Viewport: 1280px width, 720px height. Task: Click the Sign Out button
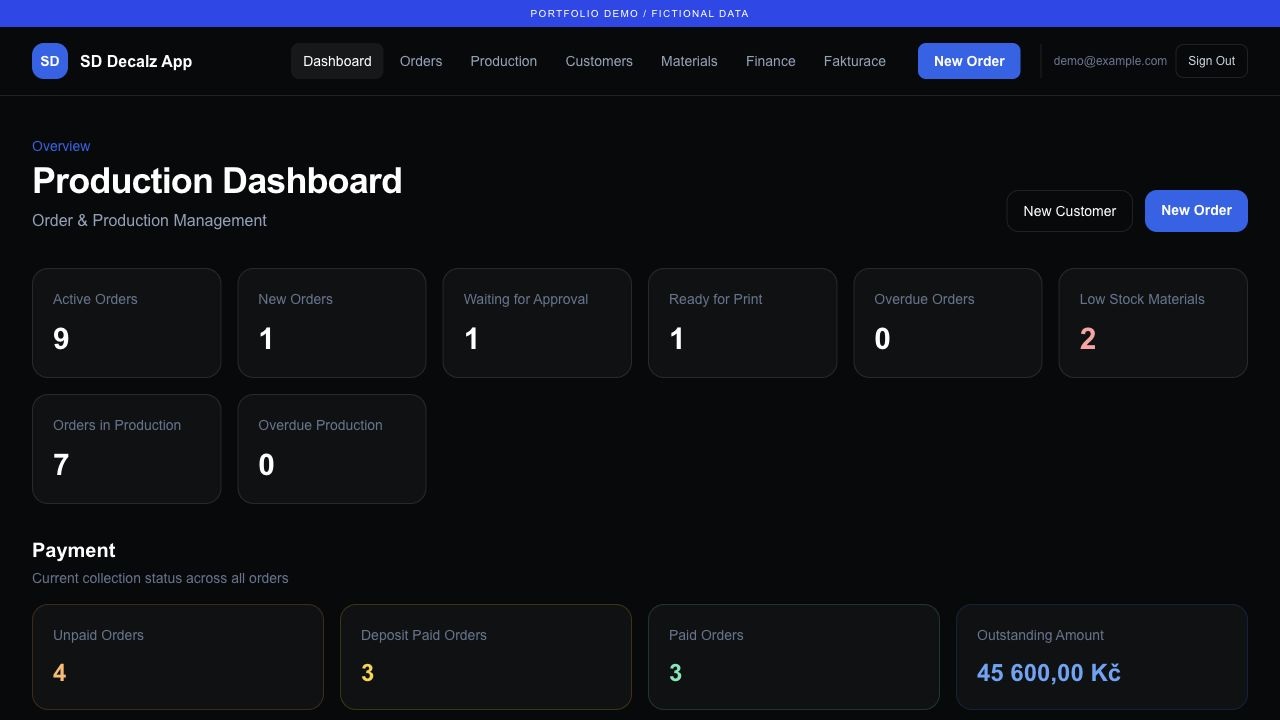pos(1211,61)
